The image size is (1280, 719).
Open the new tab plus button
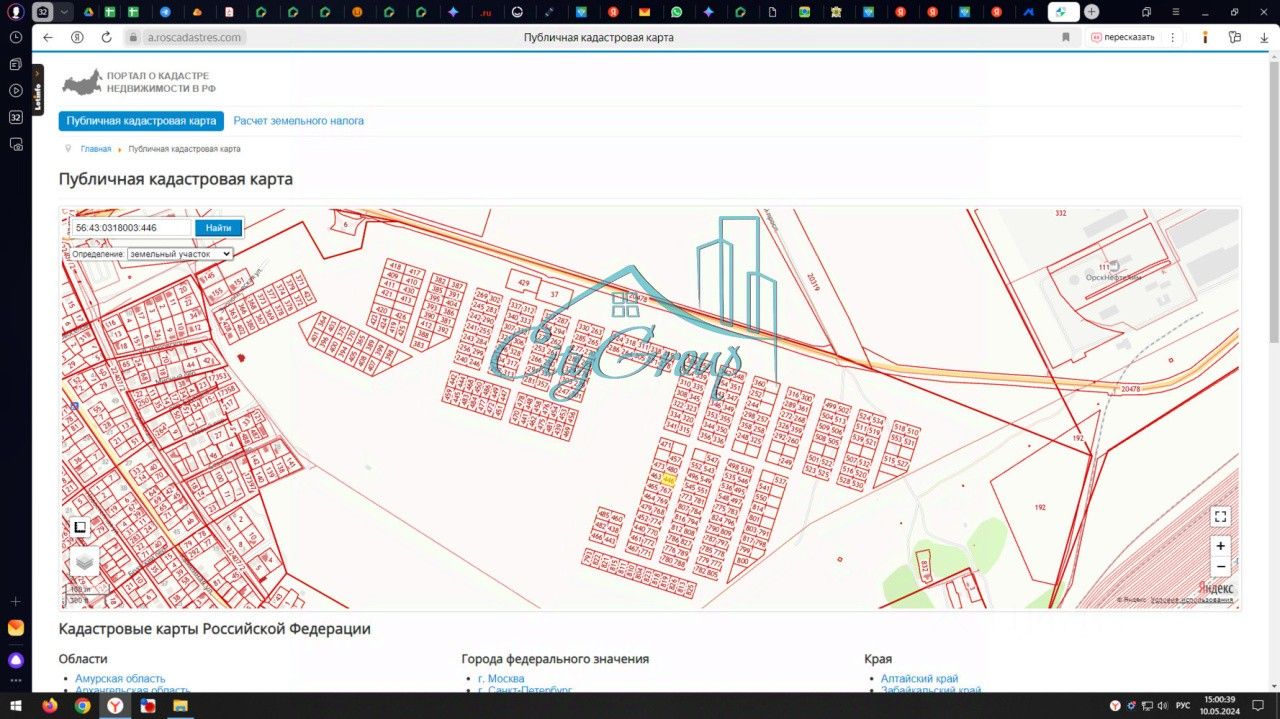point(1091,12)
